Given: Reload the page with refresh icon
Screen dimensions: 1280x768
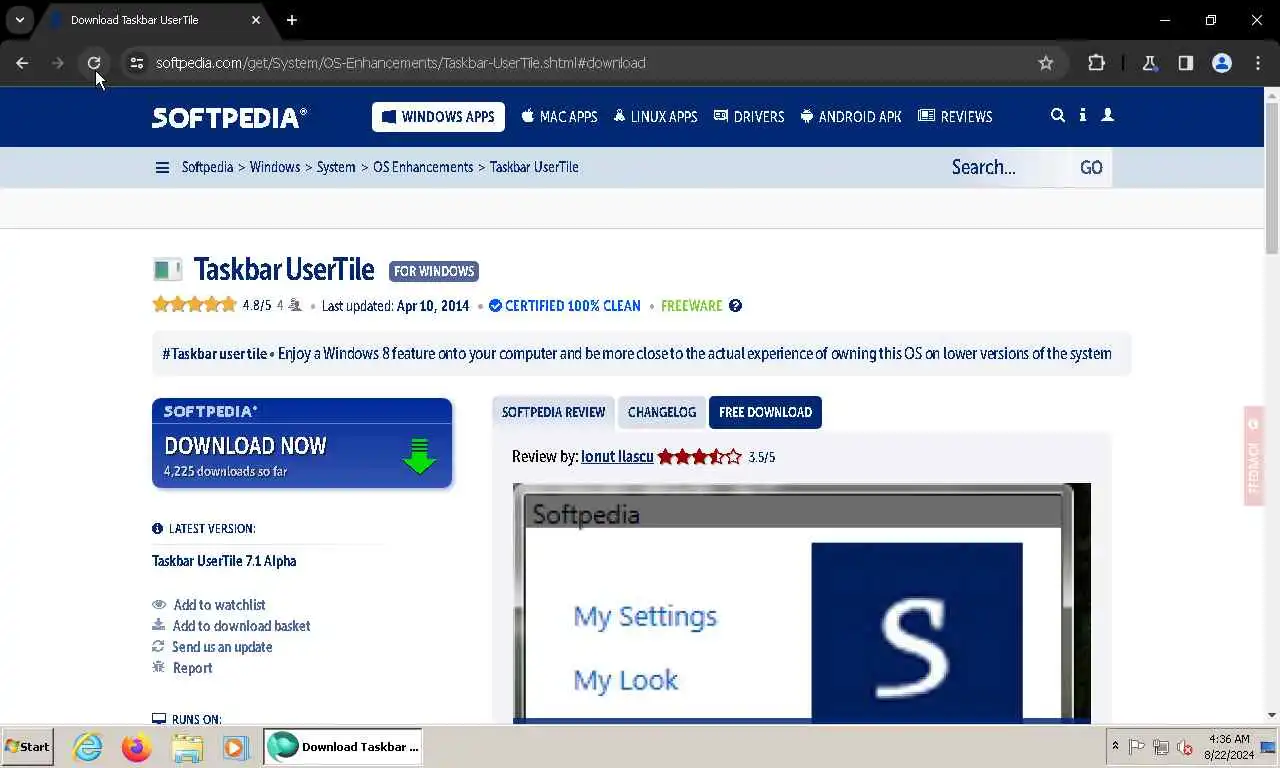Looking at the screenshot, I should pyautogui.click(x=94, y=63).
